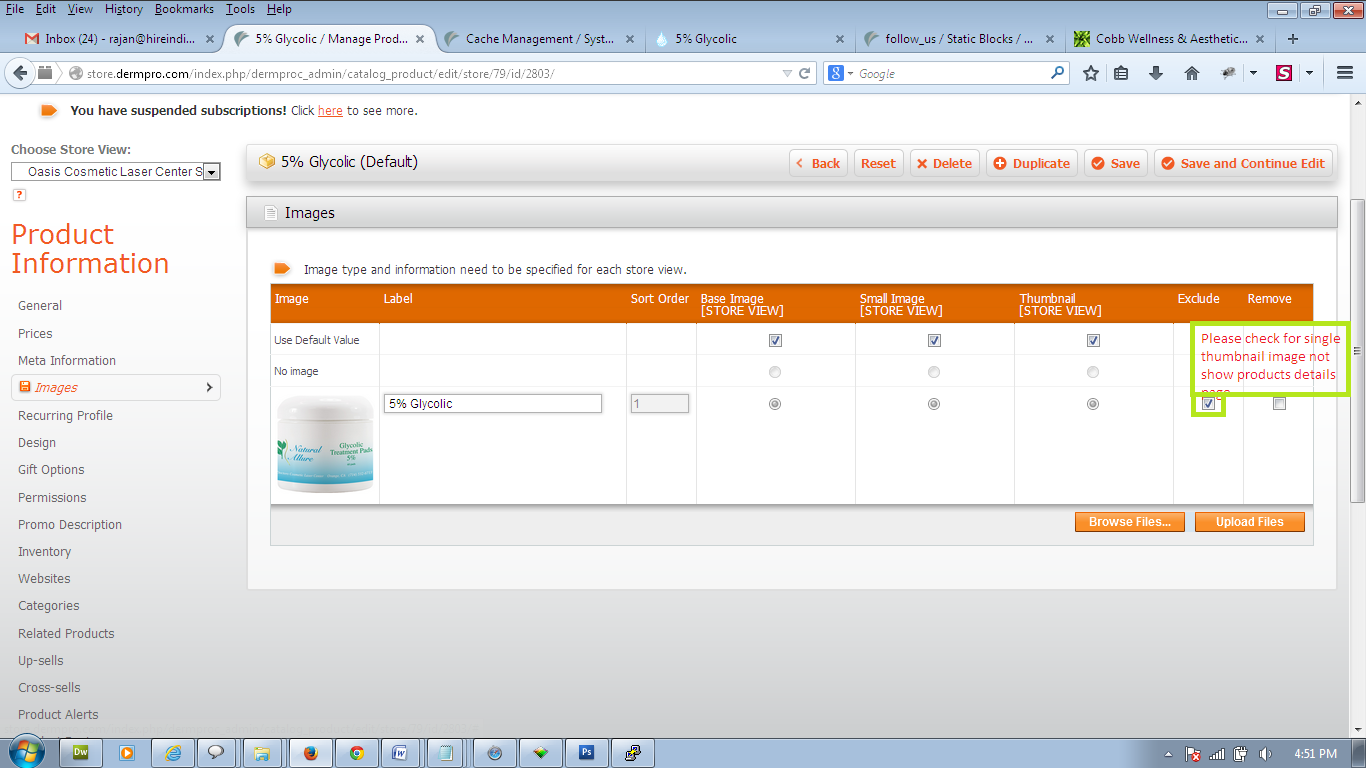Open the Inventory section
Viewport: 1366px width, 768px height.
44,552
